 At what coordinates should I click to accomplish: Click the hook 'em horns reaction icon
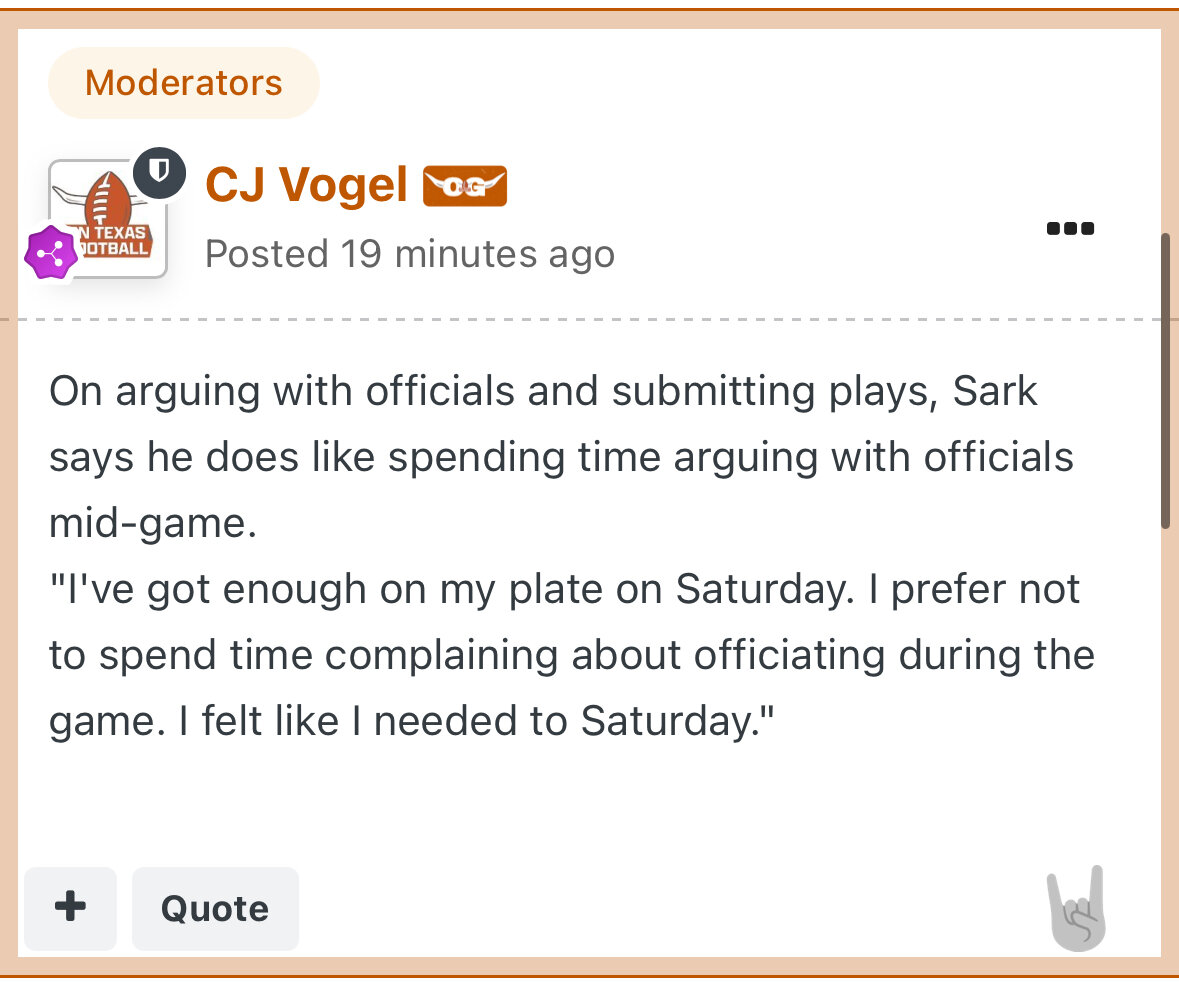tap(1076, 909)
